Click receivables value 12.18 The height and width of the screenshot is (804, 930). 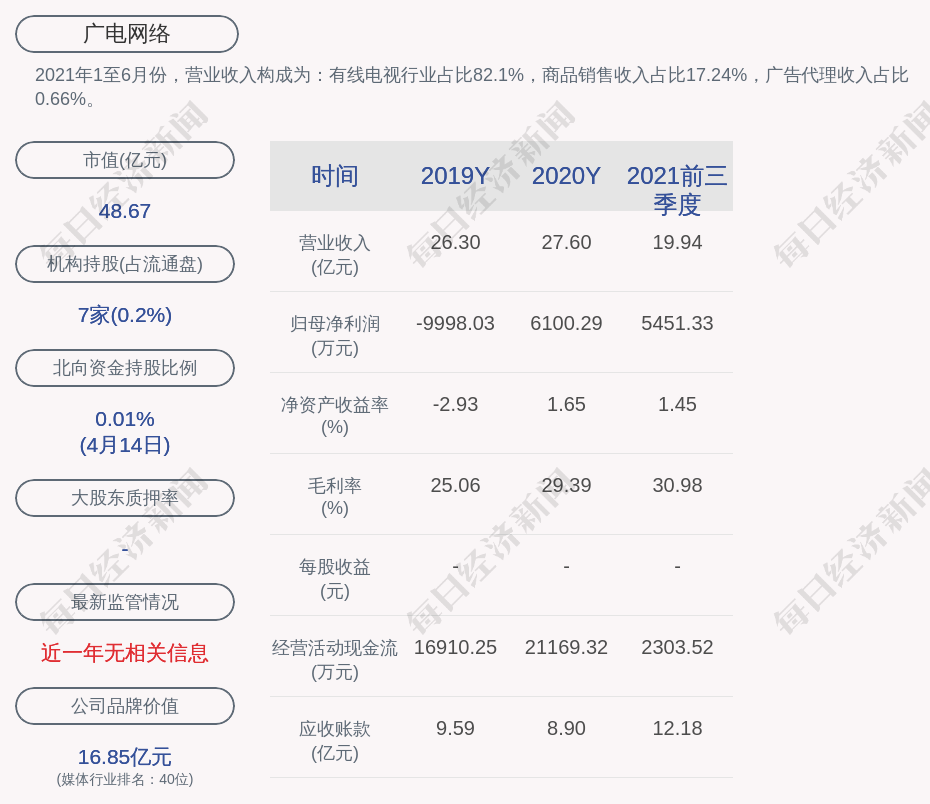tap(677, 728)
